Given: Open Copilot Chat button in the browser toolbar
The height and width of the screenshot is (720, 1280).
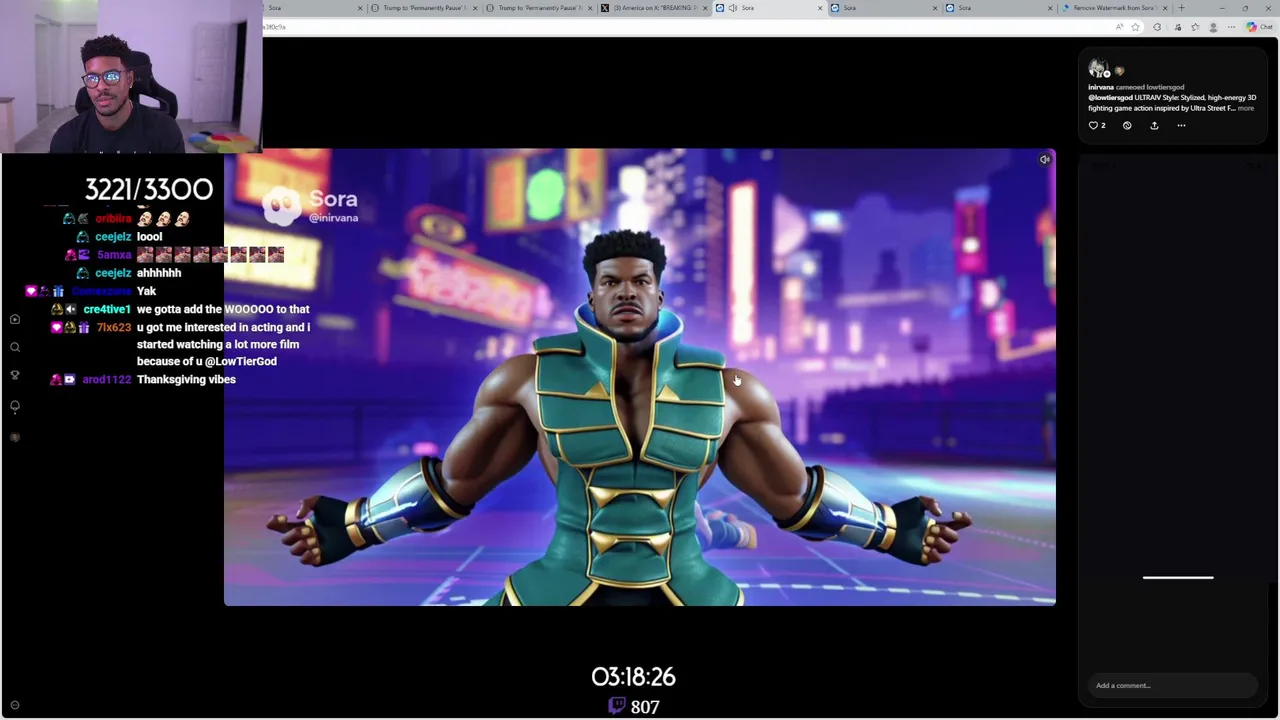Looking at the screenshot, I should [x=1258, y=27].
